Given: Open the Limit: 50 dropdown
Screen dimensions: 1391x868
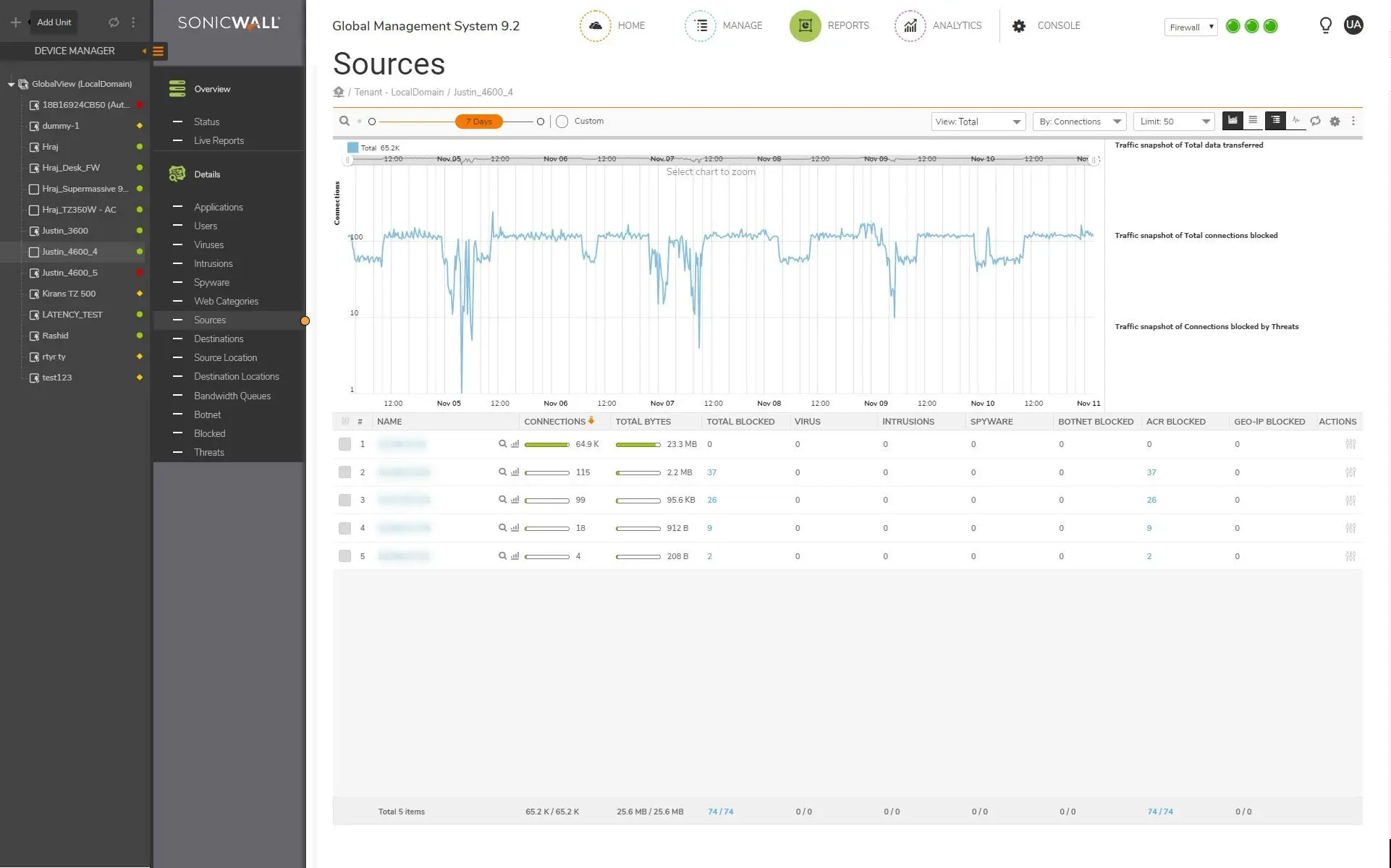Looking at the screenshot, I should (1173, 122).
